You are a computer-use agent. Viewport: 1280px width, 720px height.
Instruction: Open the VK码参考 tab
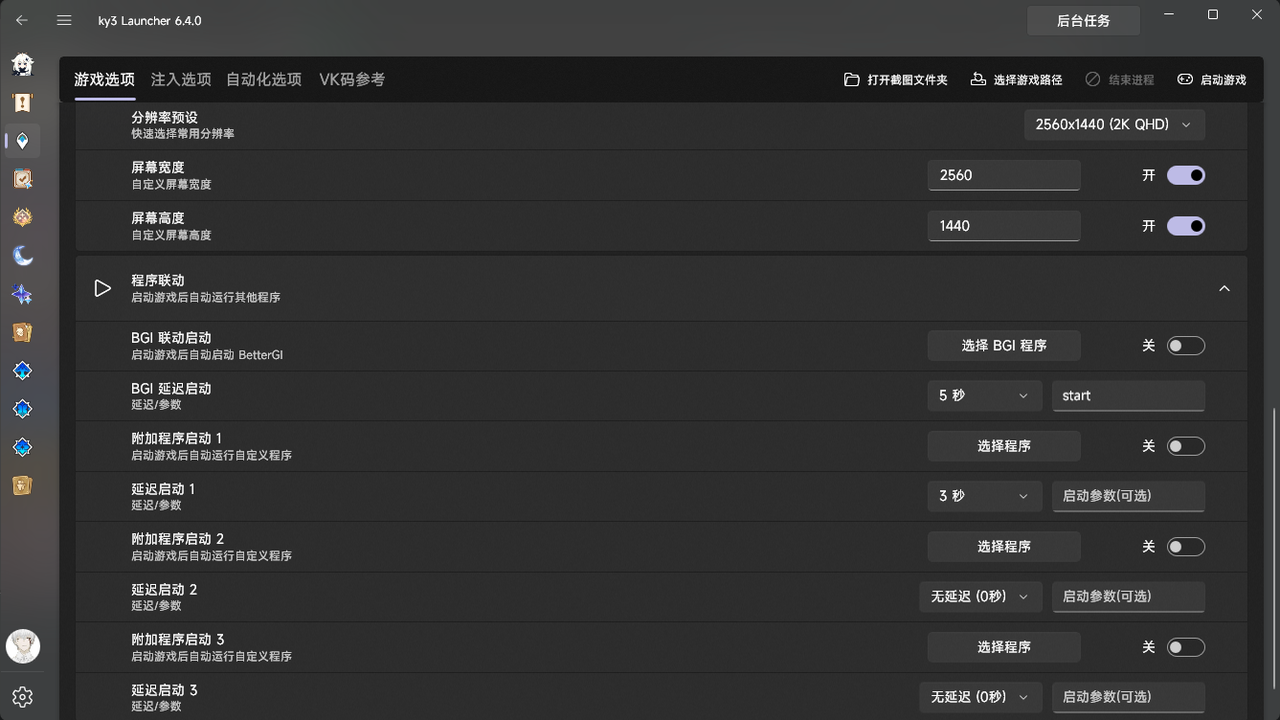tap(352, 80)
